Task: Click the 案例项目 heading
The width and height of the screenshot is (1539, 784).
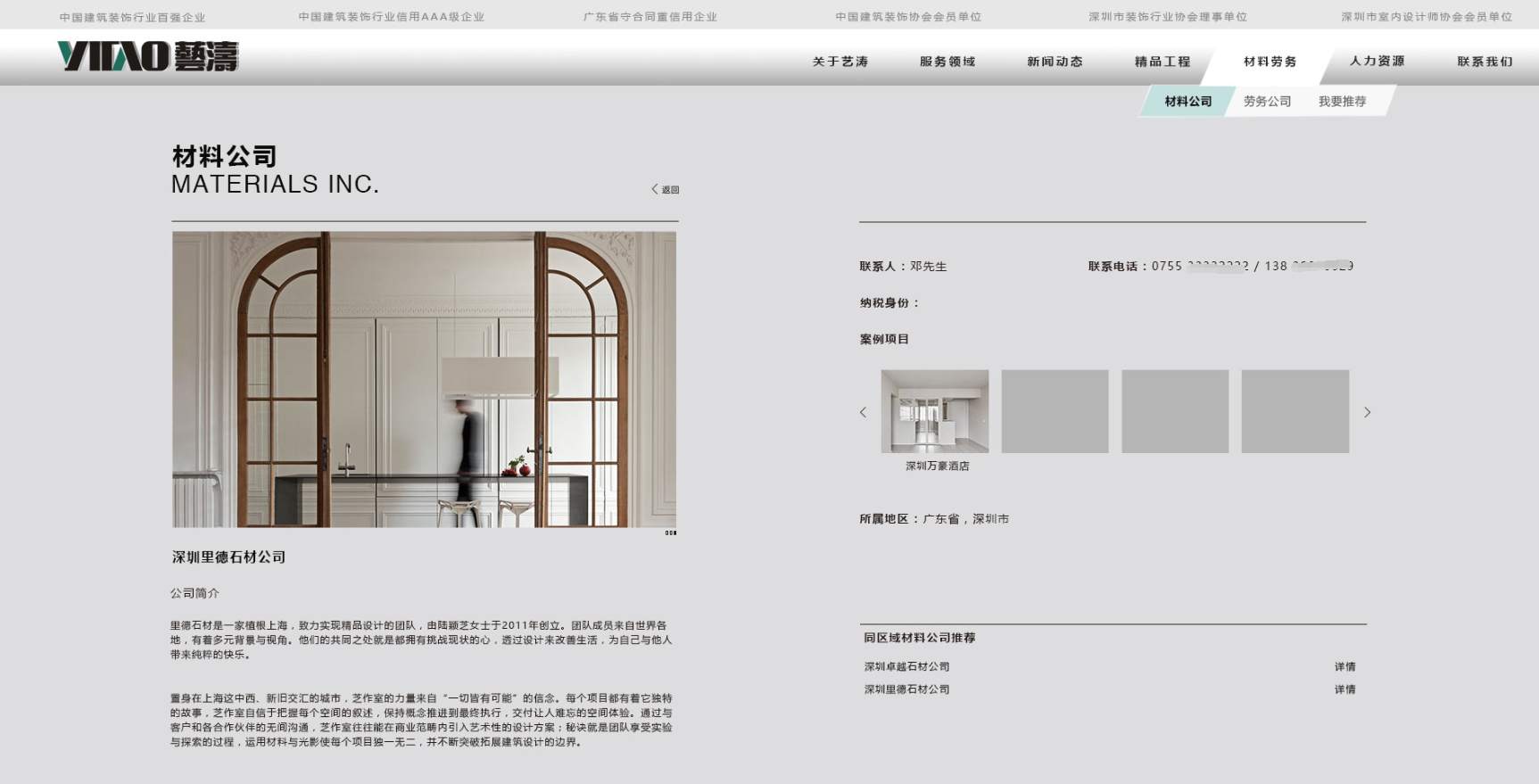Action: coord(884,340)
